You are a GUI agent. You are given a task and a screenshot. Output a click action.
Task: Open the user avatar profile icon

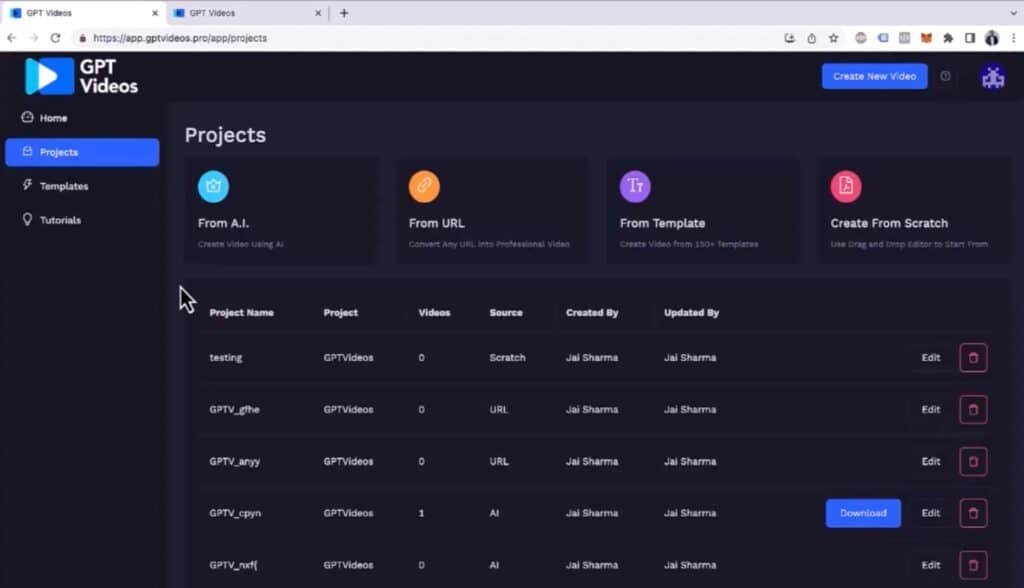coord(992,77)
